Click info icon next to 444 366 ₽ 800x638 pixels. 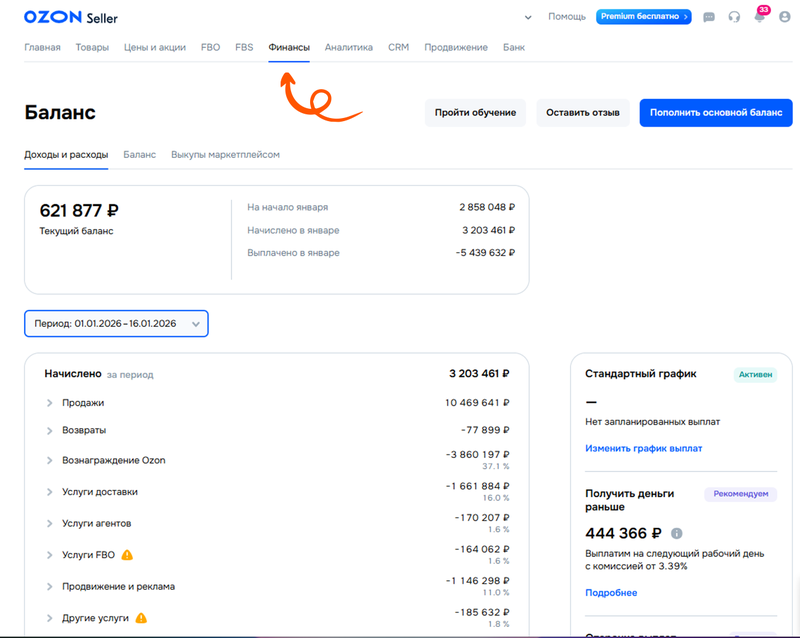tap(677, 533)
